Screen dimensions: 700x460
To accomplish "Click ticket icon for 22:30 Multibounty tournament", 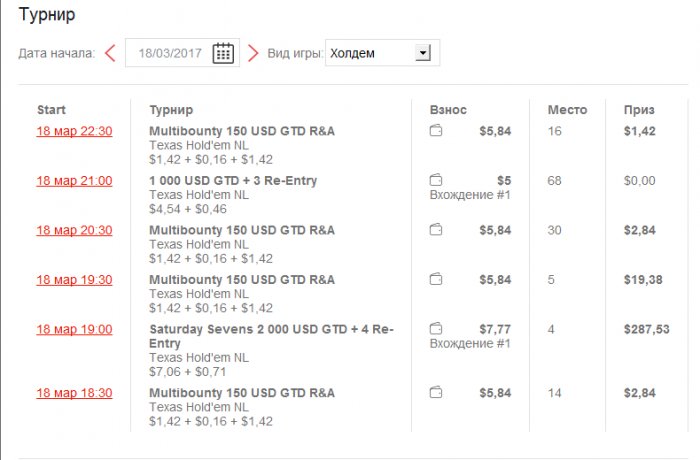I will pyautogui.click(x=436, y=131).
